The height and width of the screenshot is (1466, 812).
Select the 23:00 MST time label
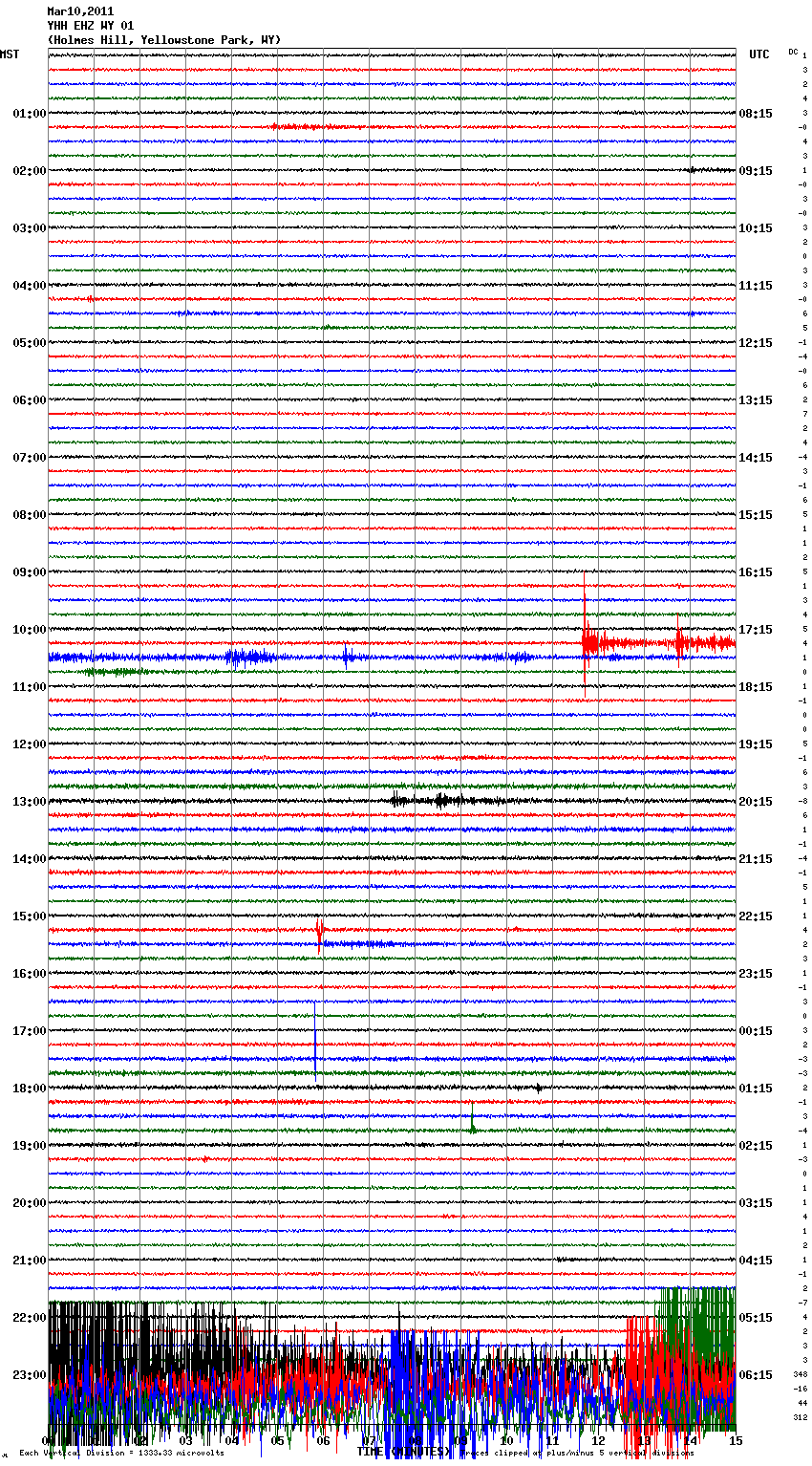tap(30, 1375)
